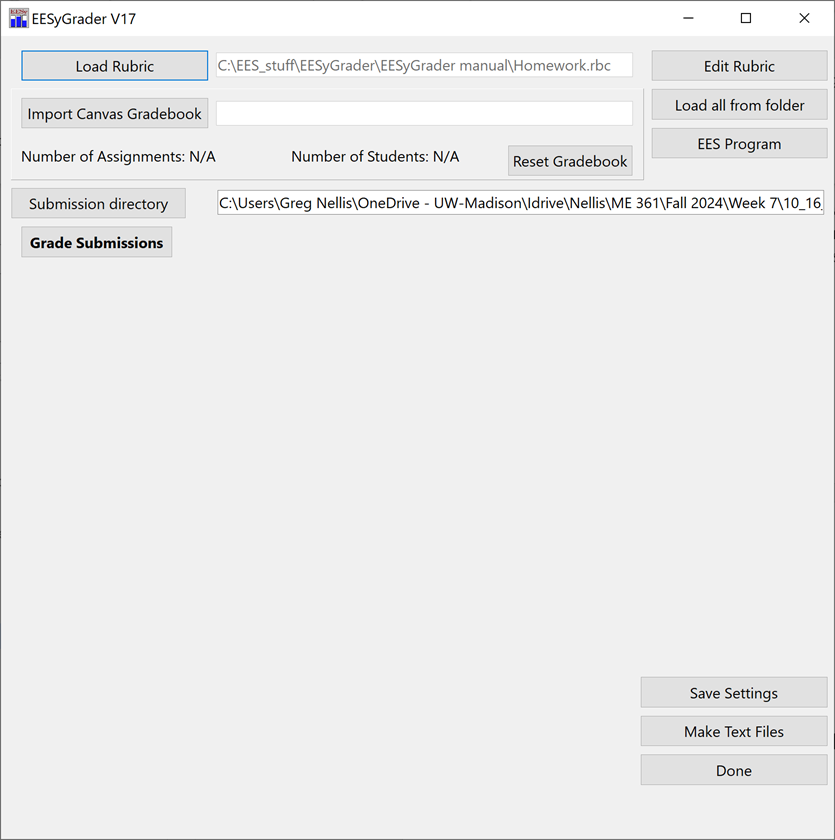
Task: Maximize the EESyGrader window
Action: (746, 18)
